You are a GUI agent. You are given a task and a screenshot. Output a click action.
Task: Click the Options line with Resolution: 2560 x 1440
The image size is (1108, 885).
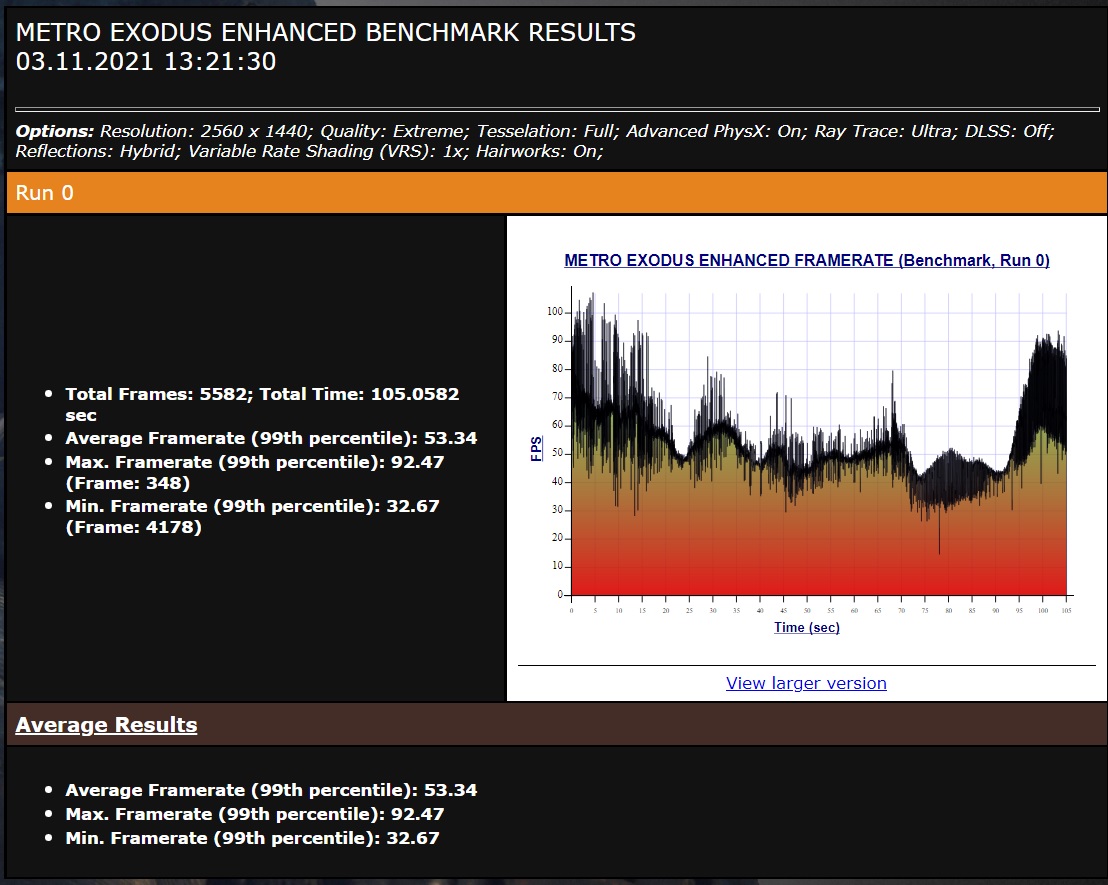coord(535,131)
